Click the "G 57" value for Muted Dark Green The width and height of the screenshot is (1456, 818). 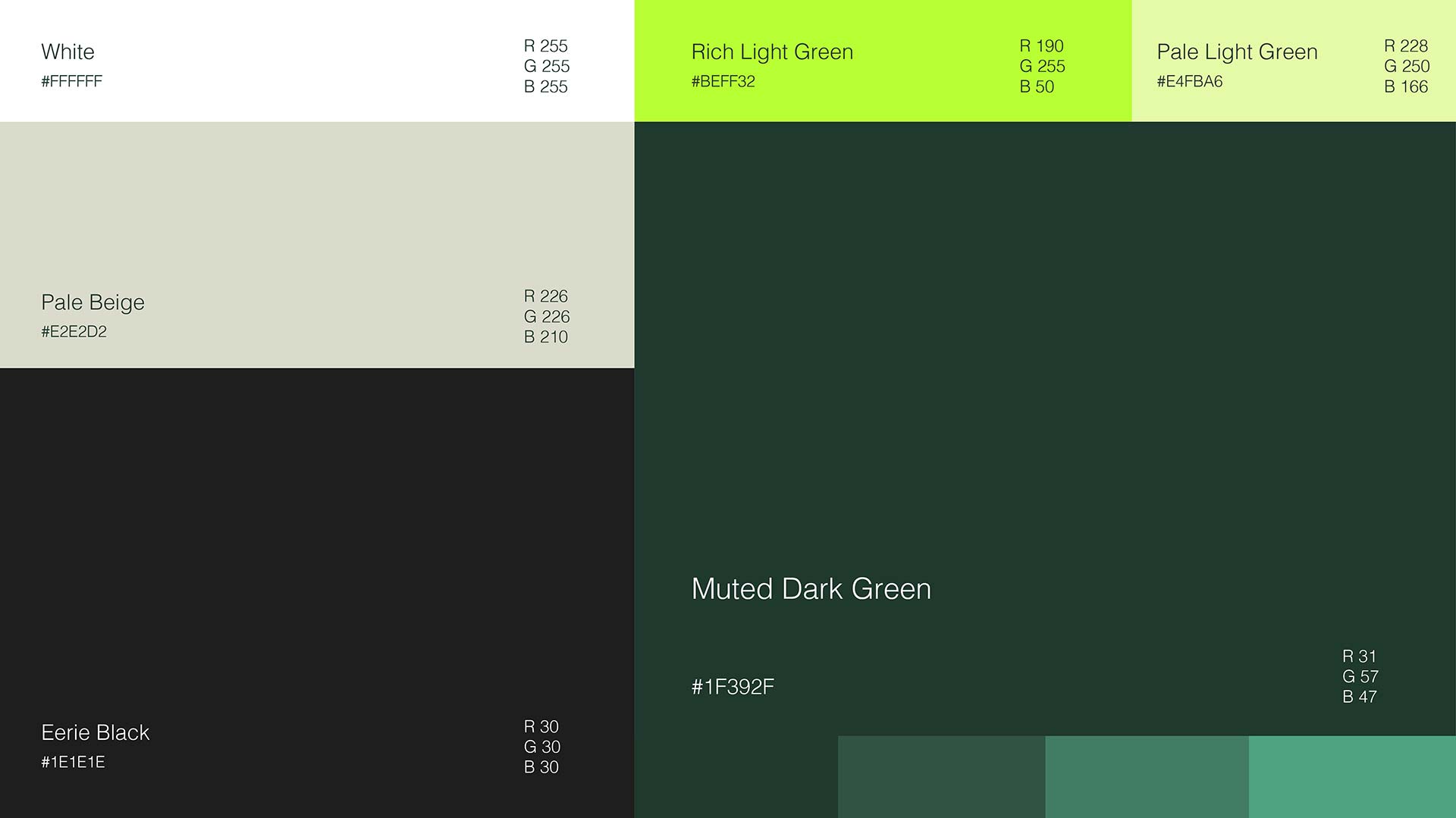[x=1360, y=676]
